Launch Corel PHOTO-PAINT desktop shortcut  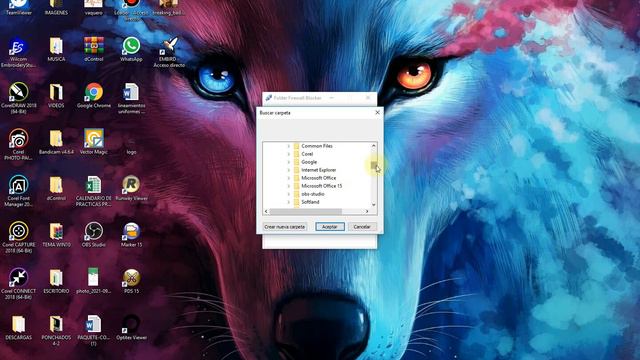coord(18,144)
